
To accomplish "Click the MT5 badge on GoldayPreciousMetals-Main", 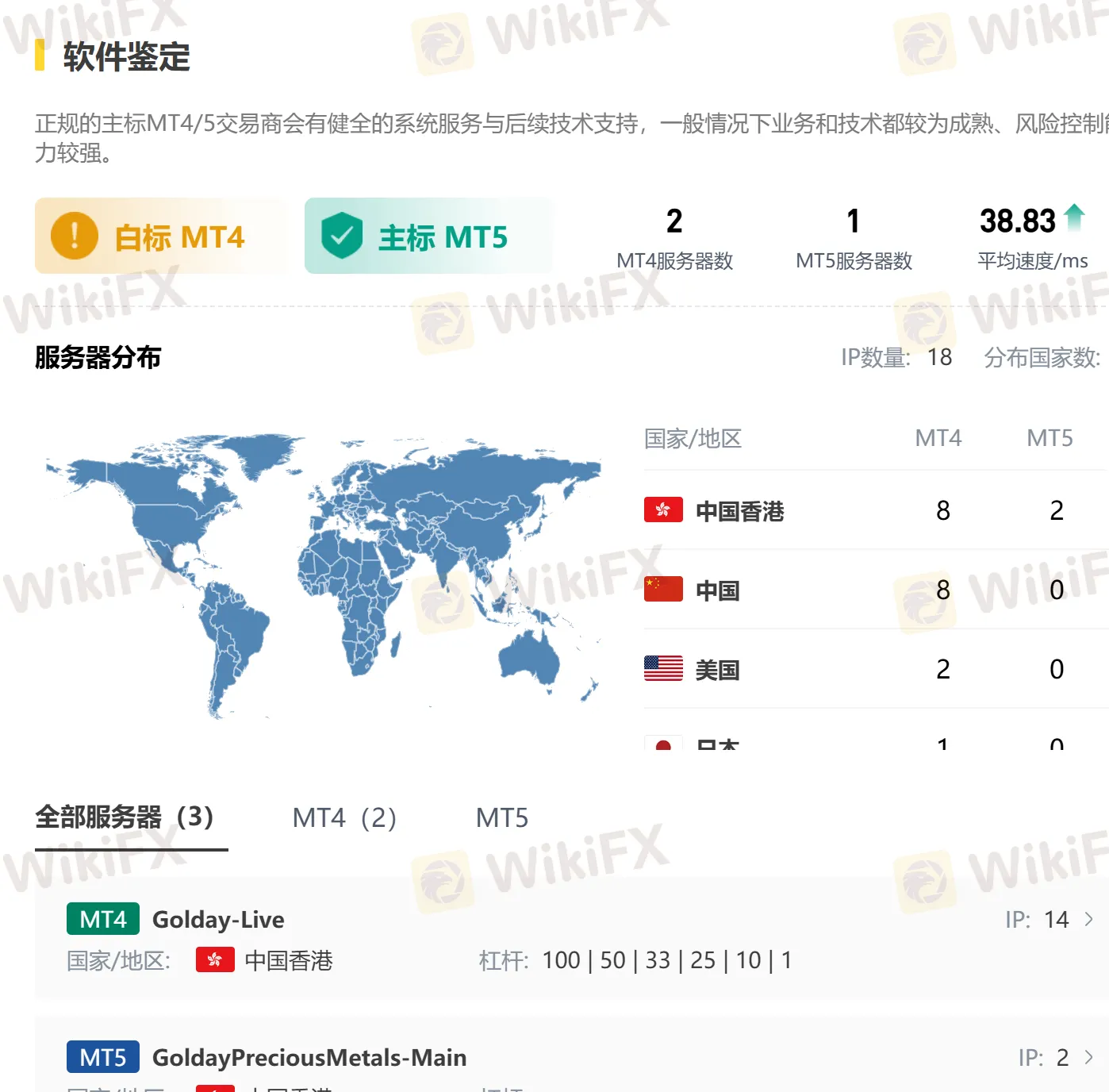I will point(103,1057).
